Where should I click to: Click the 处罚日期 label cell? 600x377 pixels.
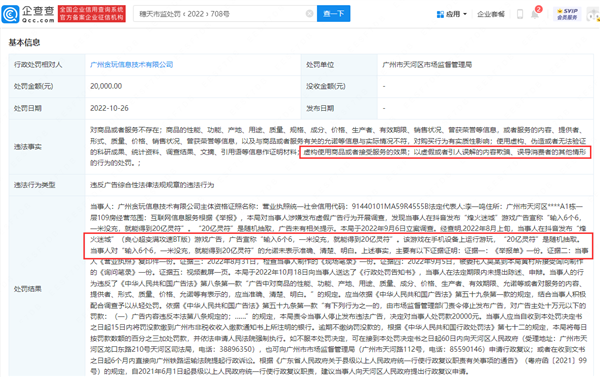(x=47, y=108)
